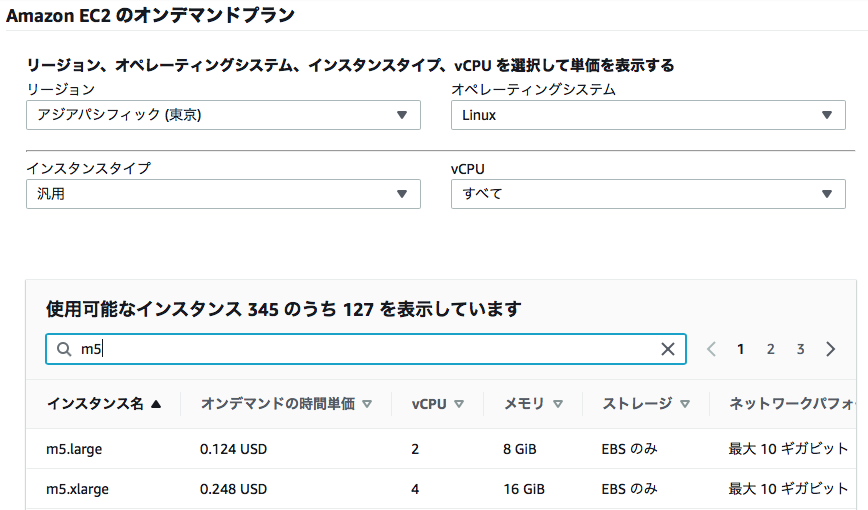868x510 pixels.
Task: Click vCPU value 2 for m5.large
Action: point(415,449)
